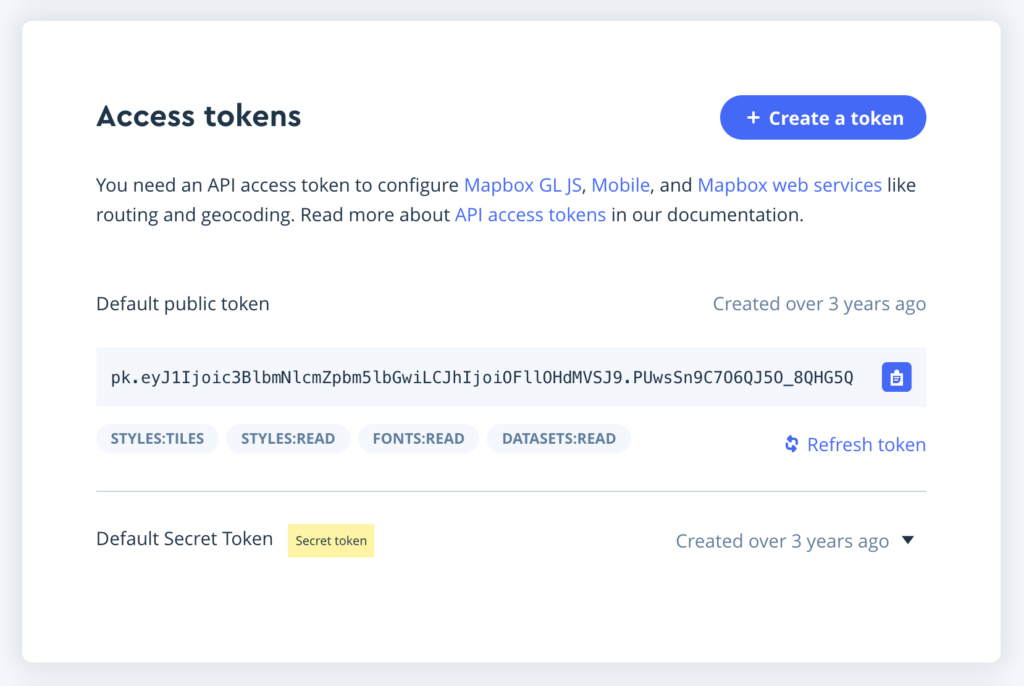1024x686 pixels.
Task: Open the Mapbox GL JS link
Action: 522,186
